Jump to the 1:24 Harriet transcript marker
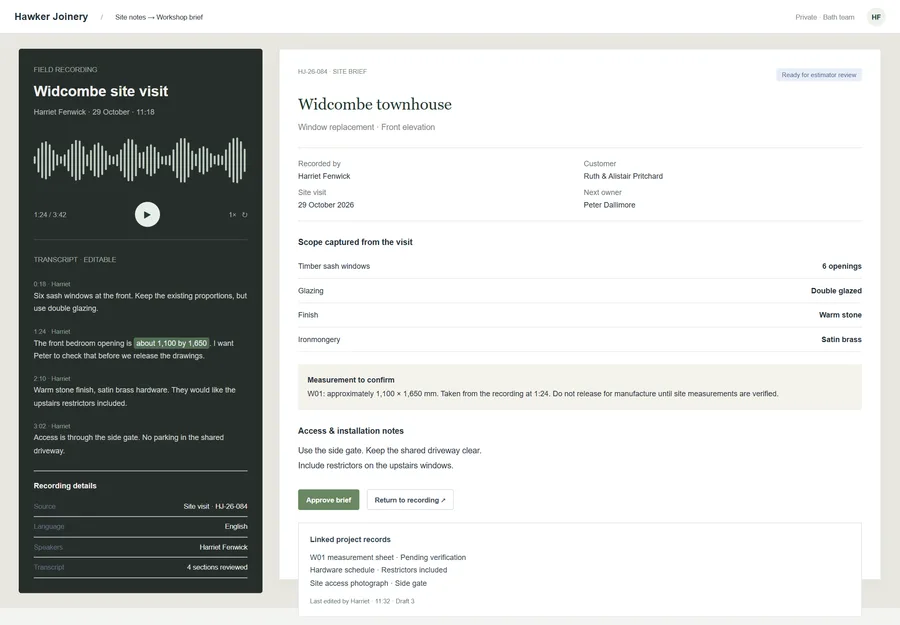900x625 pixels. click(52, 332)
